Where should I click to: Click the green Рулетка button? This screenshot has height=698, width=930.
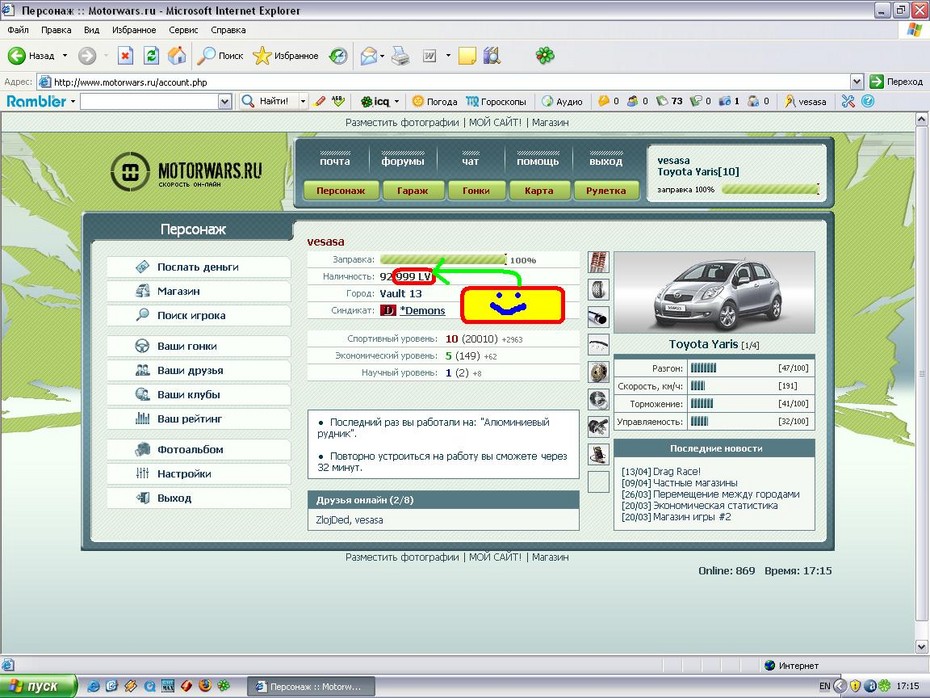[x=606, y=190]
